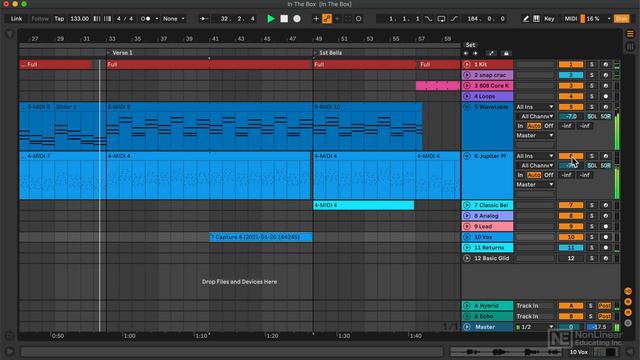The height and width of the screenshot is (360, 640).
Task: Solo the 1 Kit track
Action: click(x=591, y=64)
